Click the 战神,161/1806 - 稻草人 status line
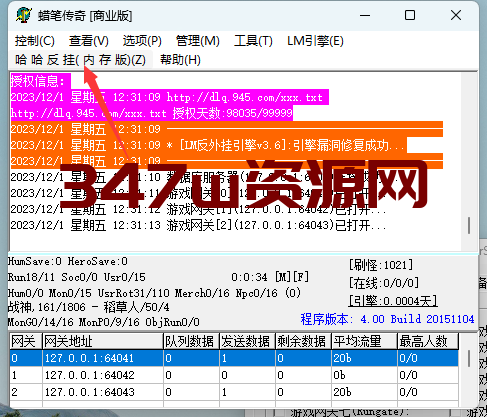The height and width of the screenshot is (417, 487). tap(89, 307)
